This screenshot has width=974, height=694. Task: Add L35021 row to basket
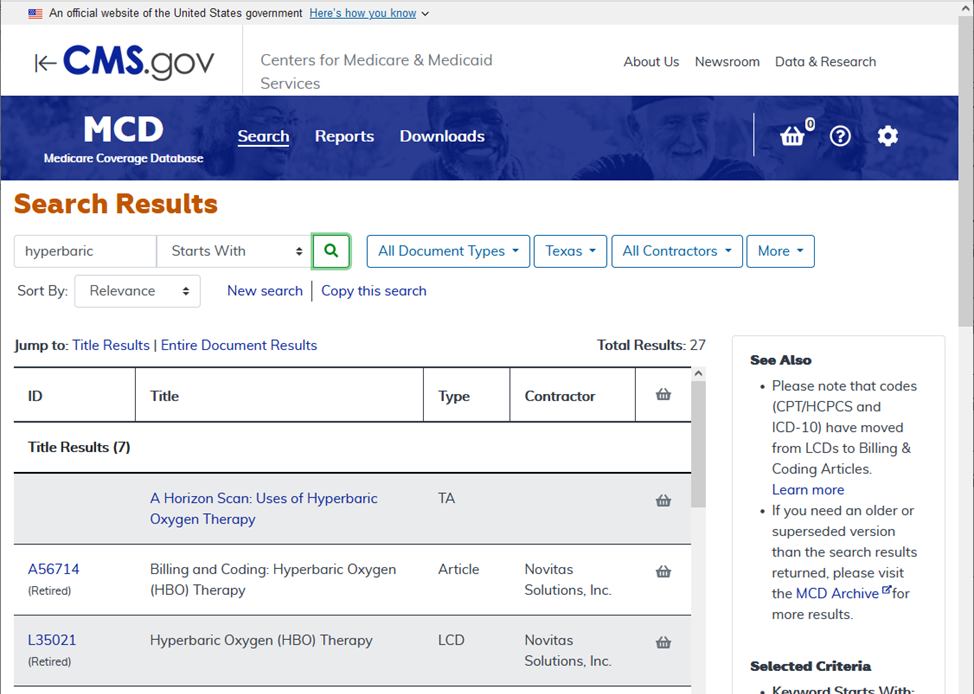pyautogui.click(x=663, y=642)
